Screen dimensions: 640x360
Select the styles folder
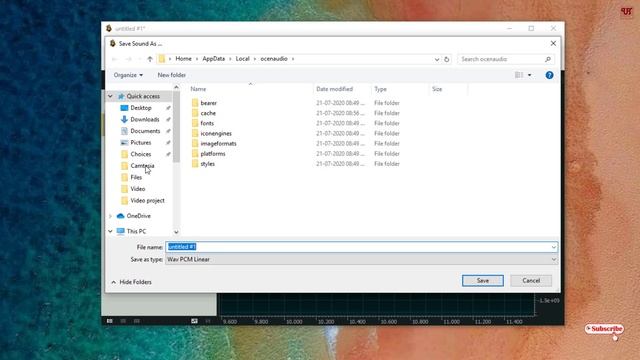[x=207, y=164]
